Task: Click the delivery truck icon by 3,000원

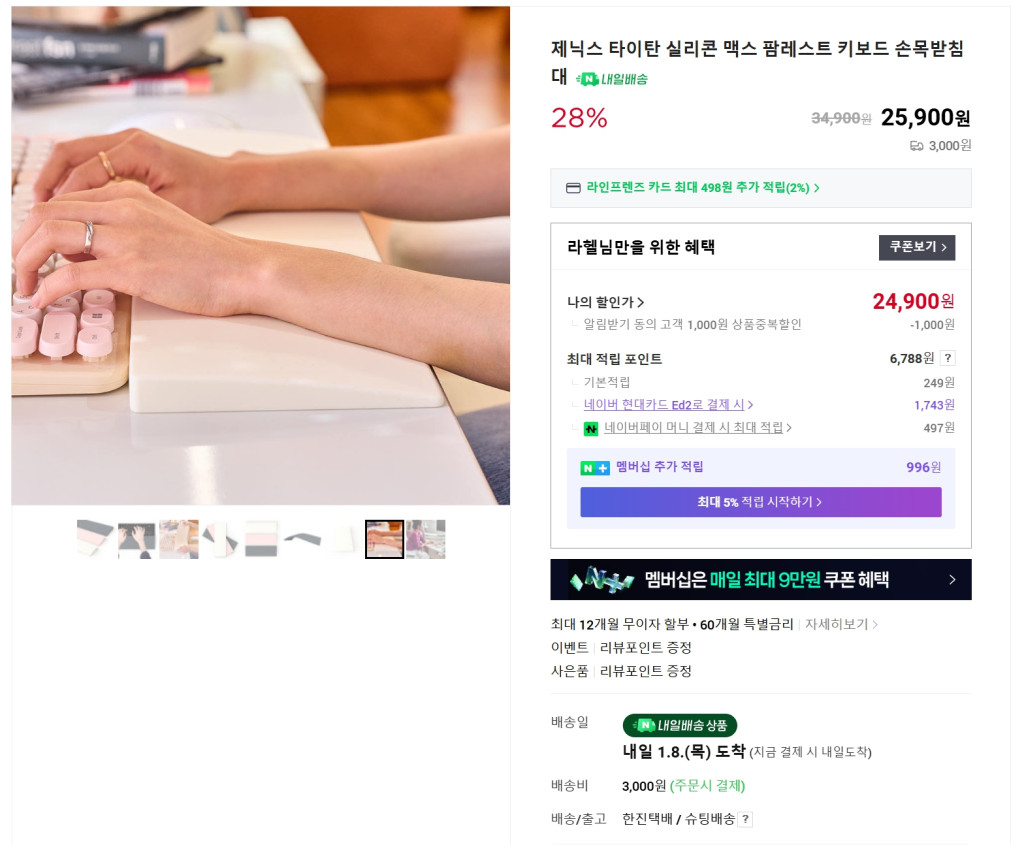Action: [x=916, y=146]
